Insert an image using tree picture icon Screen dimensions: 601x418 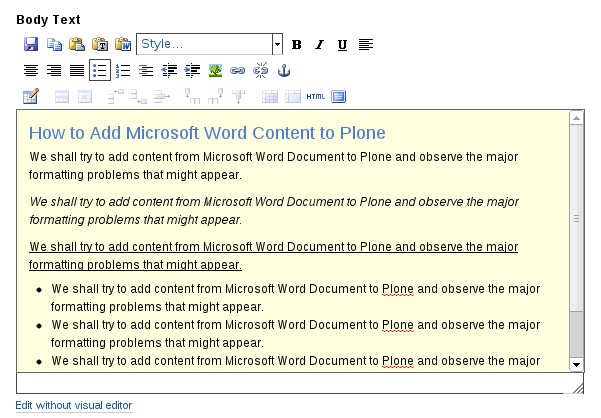pos(215,70)
